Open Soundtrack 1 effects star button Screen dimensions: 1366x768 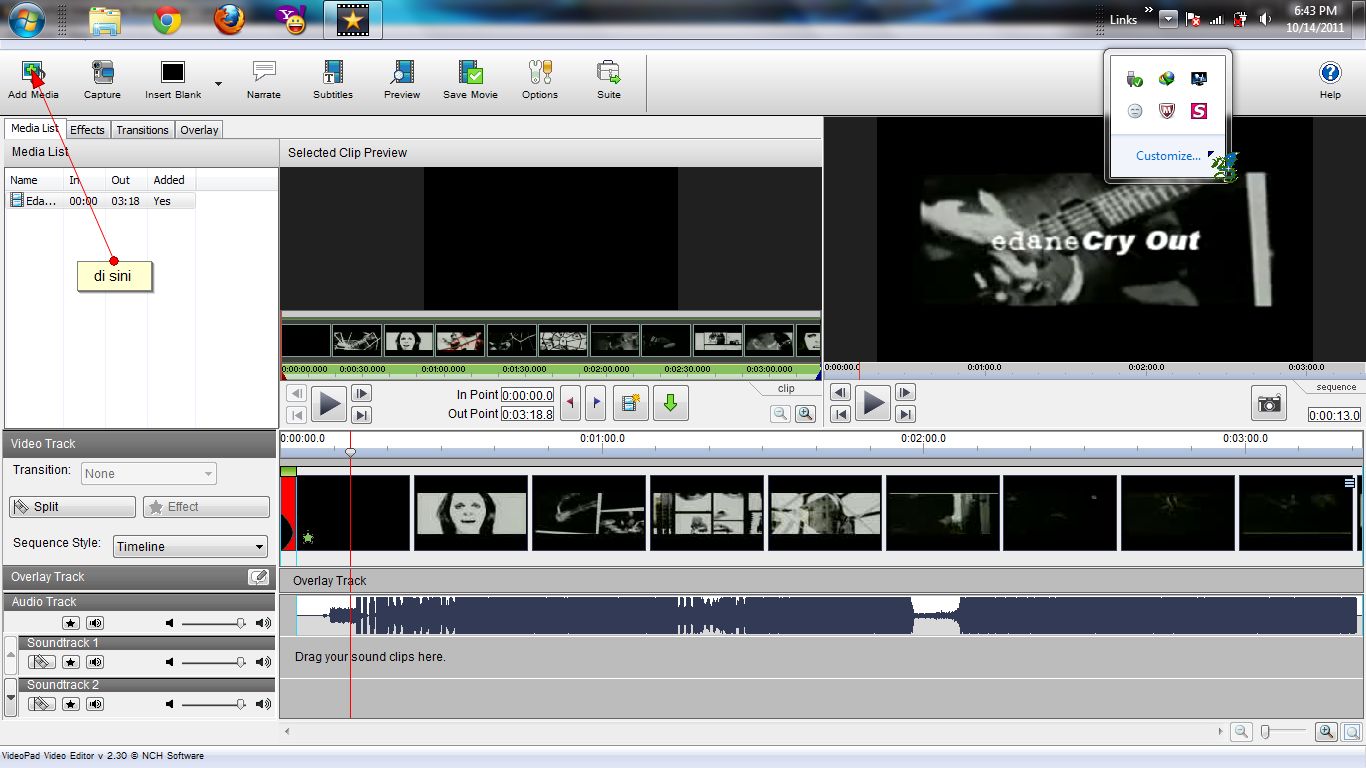click(x=71, y=662)
